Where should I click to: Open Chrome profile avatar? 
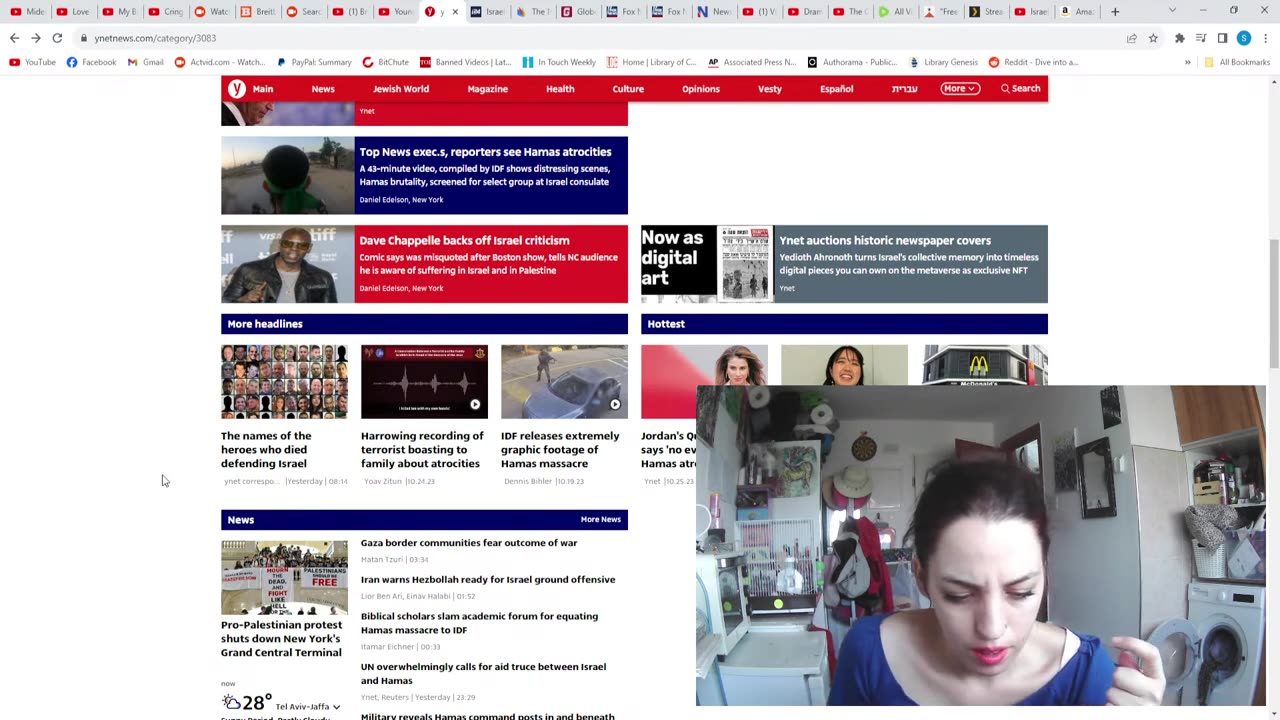(x=1243, y=38)
